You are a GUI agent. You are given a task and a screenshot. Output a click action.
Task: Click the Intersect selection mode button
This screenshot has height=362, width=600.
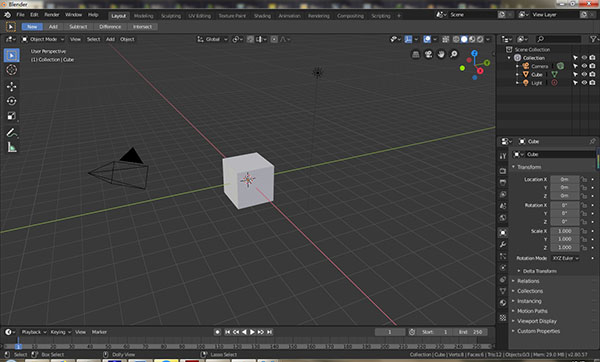(x=142, y=27)
